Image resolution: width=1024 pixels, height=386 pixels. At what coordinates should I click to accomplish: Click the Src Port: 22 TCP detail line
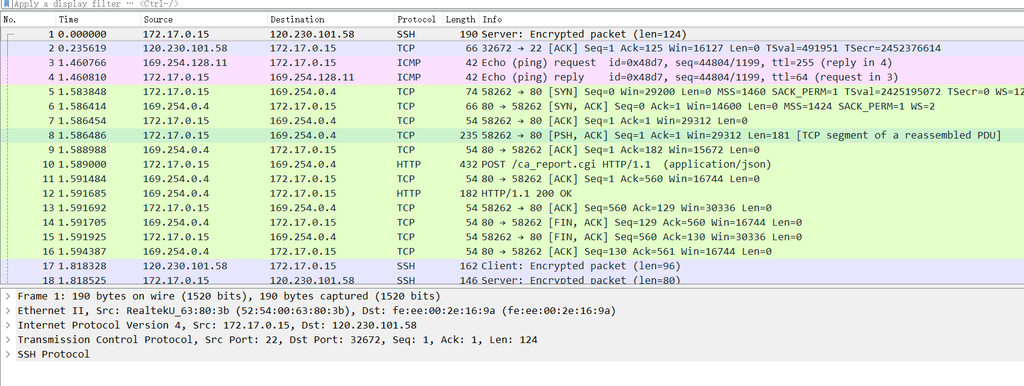(278, 340)
